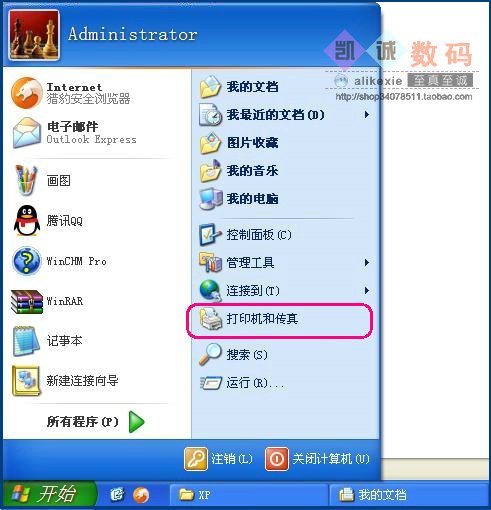Launch Notepad (记事本) icon
Image resolution: width=491 pixels, height=510 pixels.
coord(26,341)
